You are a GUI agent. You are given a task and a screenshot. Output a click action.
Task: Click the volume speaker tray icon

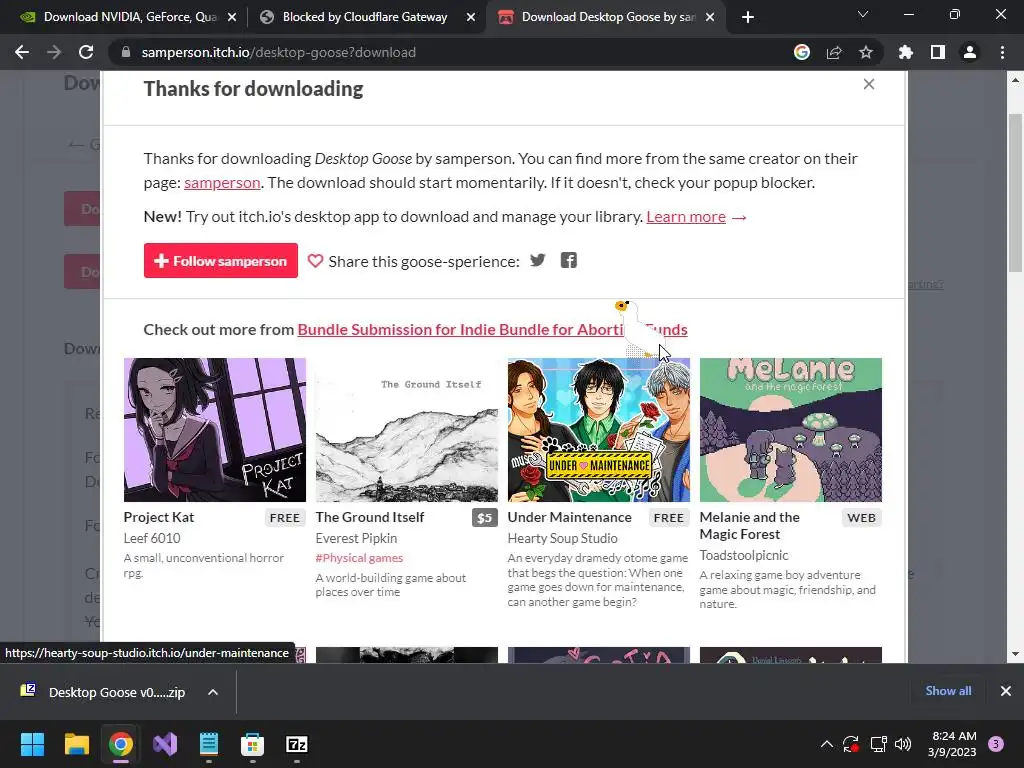tap(903, 744)
